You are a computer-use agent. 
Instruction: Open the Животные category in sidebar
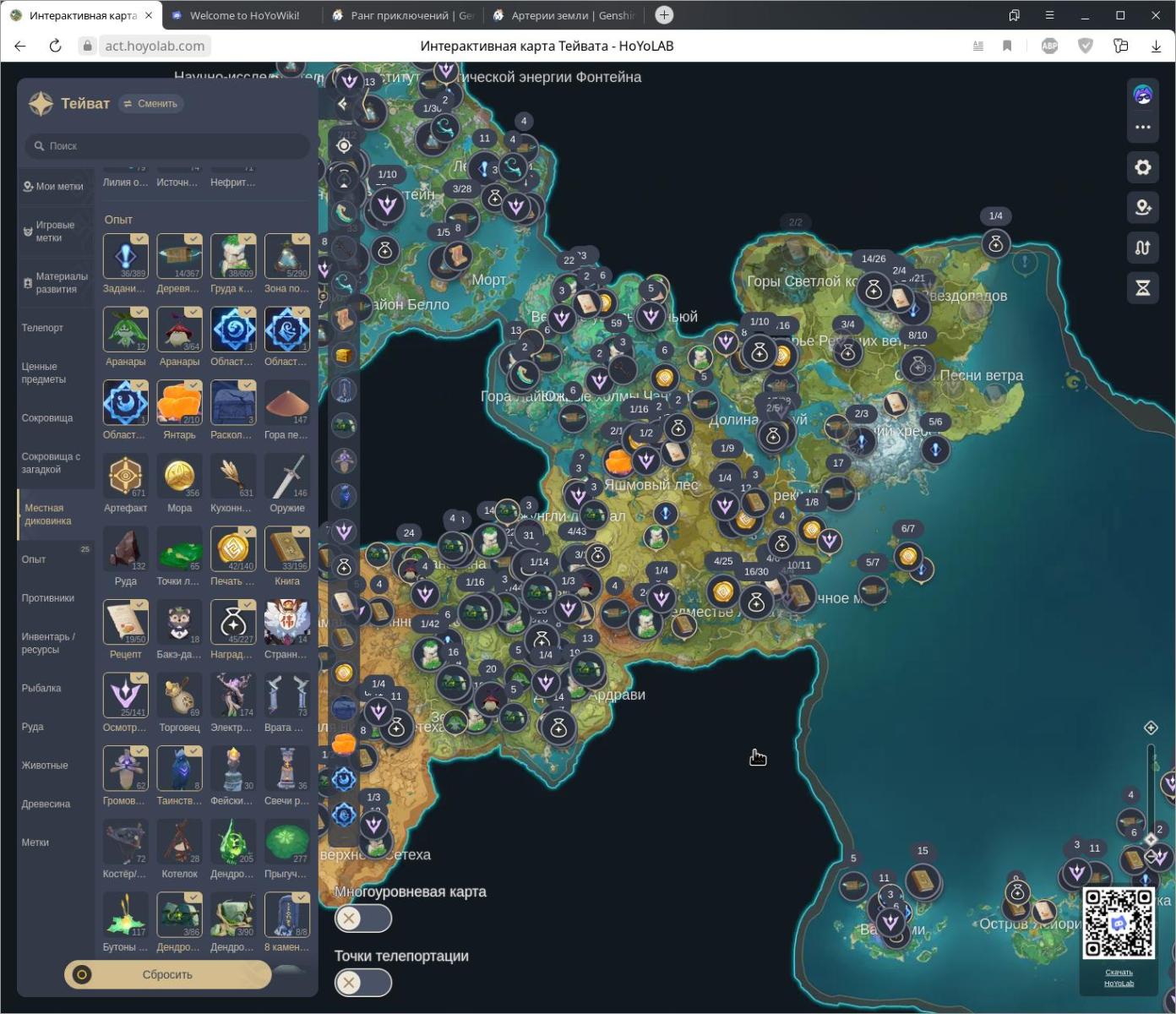pos(56,766)
